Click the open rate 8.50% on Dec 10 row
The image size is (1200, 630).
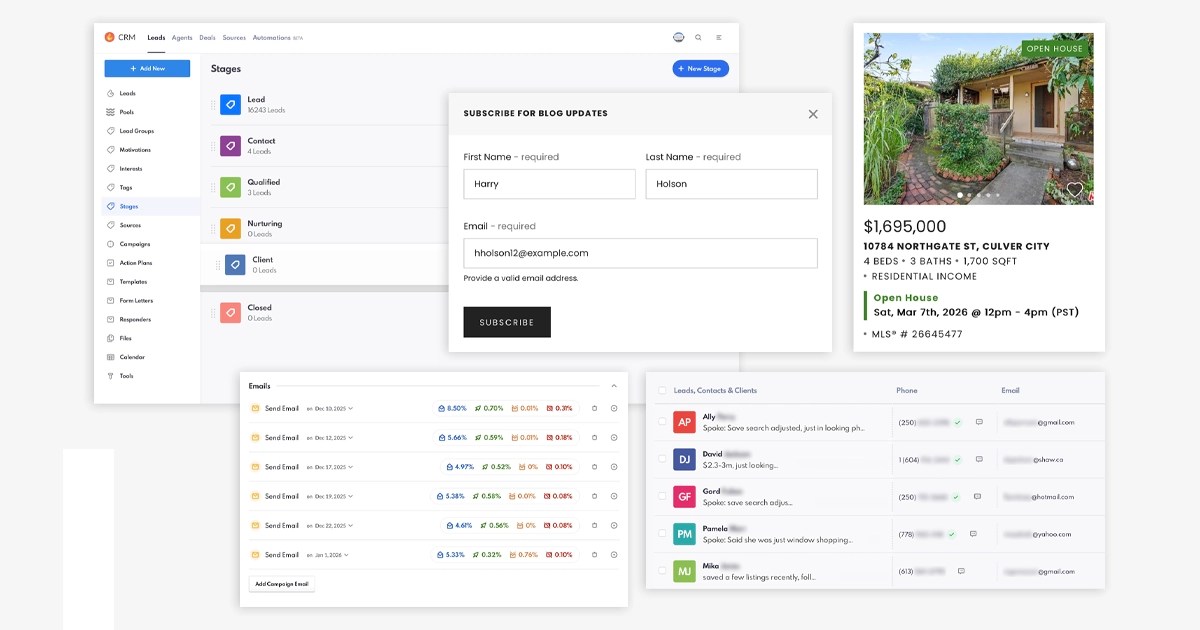tap(453, 408)
